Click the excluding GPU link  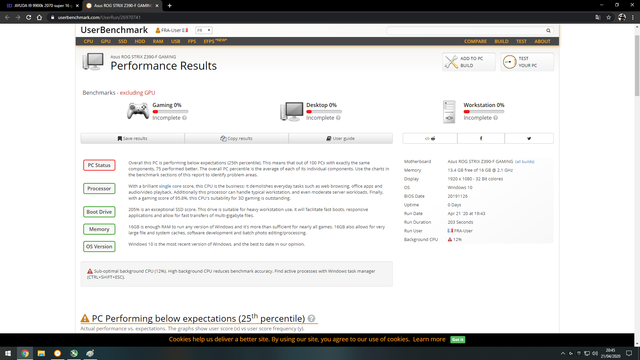(x=137, y=93)
